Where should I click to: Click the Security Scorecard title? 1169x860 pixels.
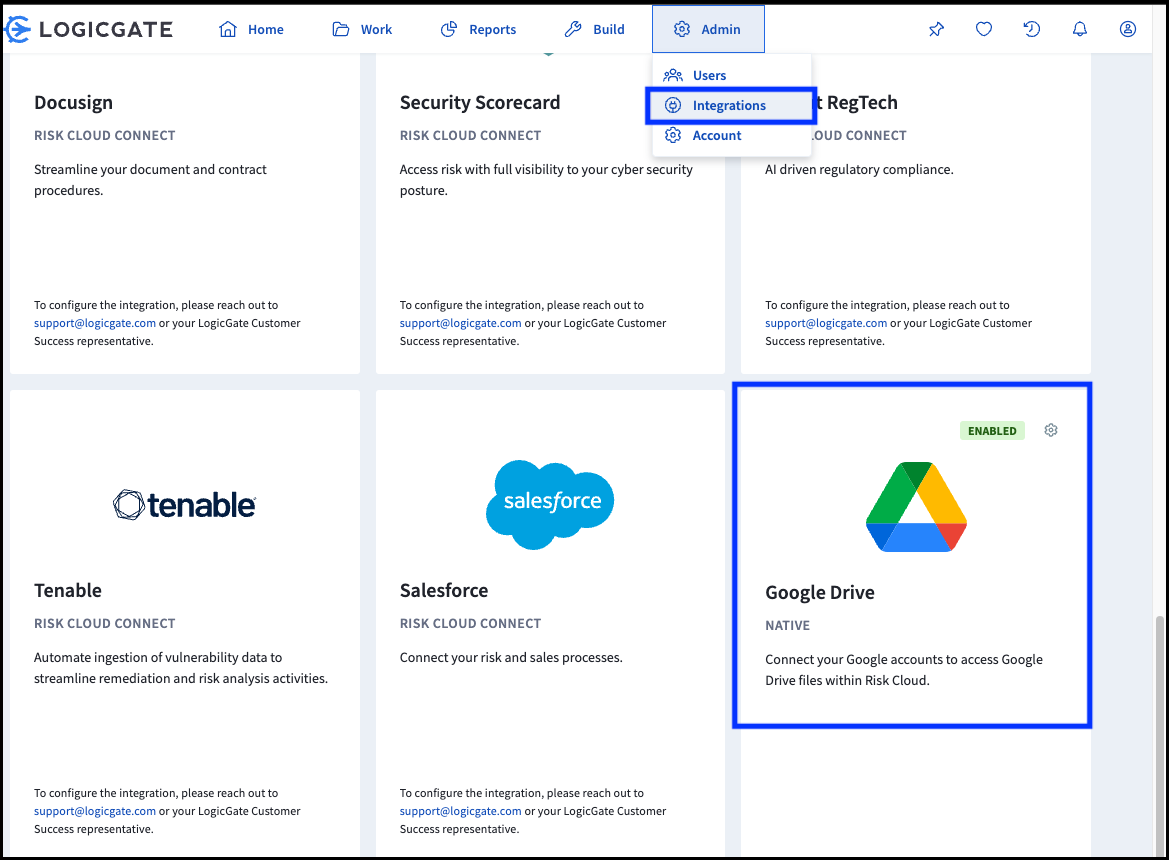point(480,102)
